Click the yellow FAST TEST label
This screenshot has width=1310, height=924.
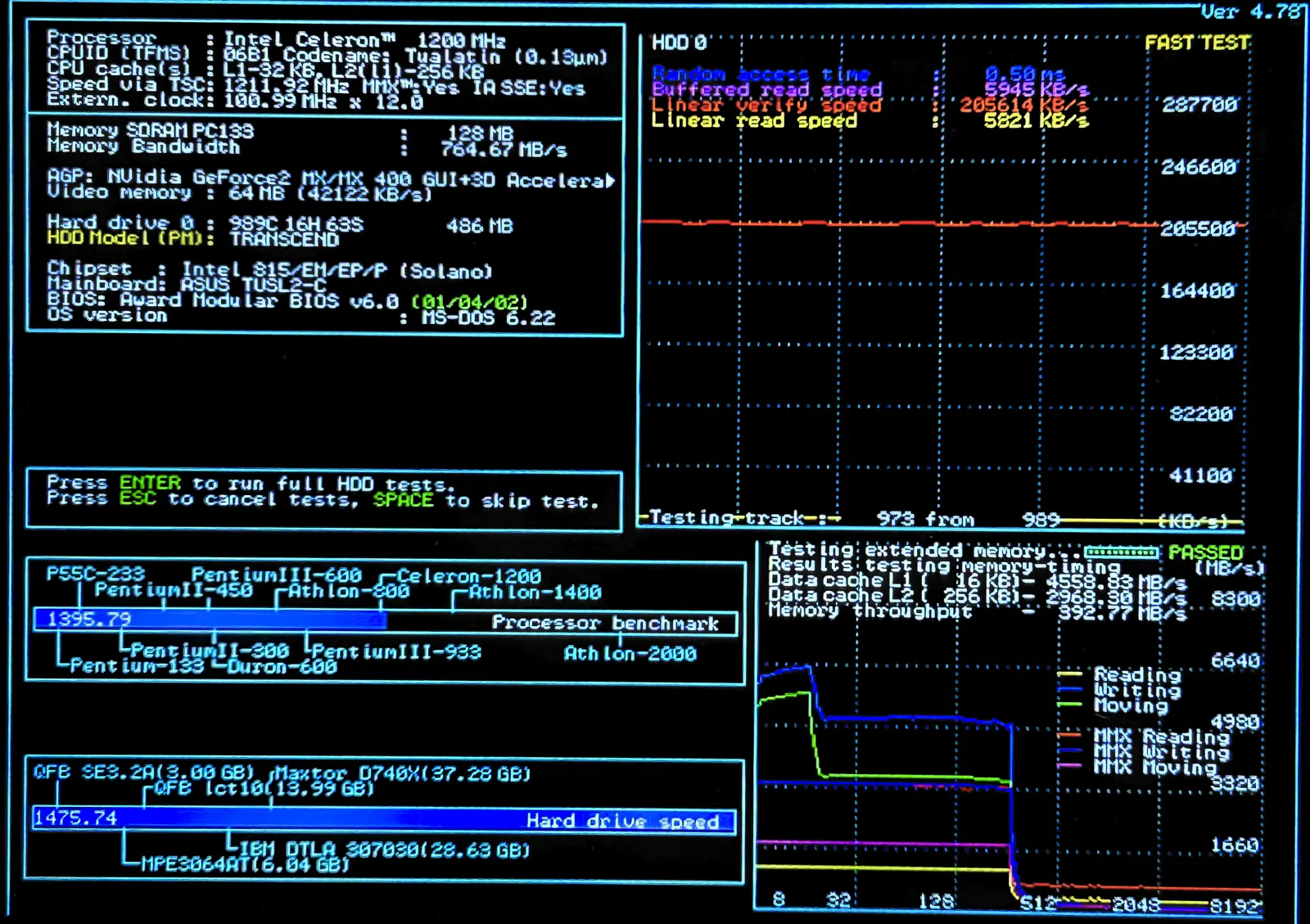1196,43
